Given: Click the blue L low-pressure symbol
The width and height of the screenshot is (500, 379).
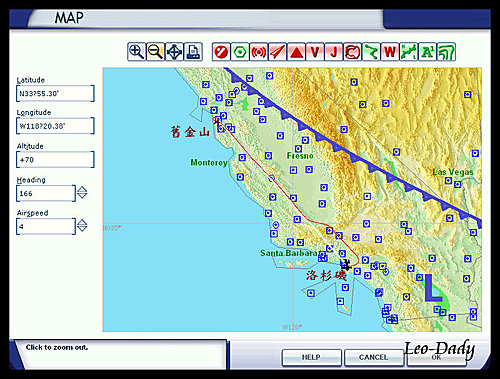Looking at the screenshot, I should click(433, 288).
